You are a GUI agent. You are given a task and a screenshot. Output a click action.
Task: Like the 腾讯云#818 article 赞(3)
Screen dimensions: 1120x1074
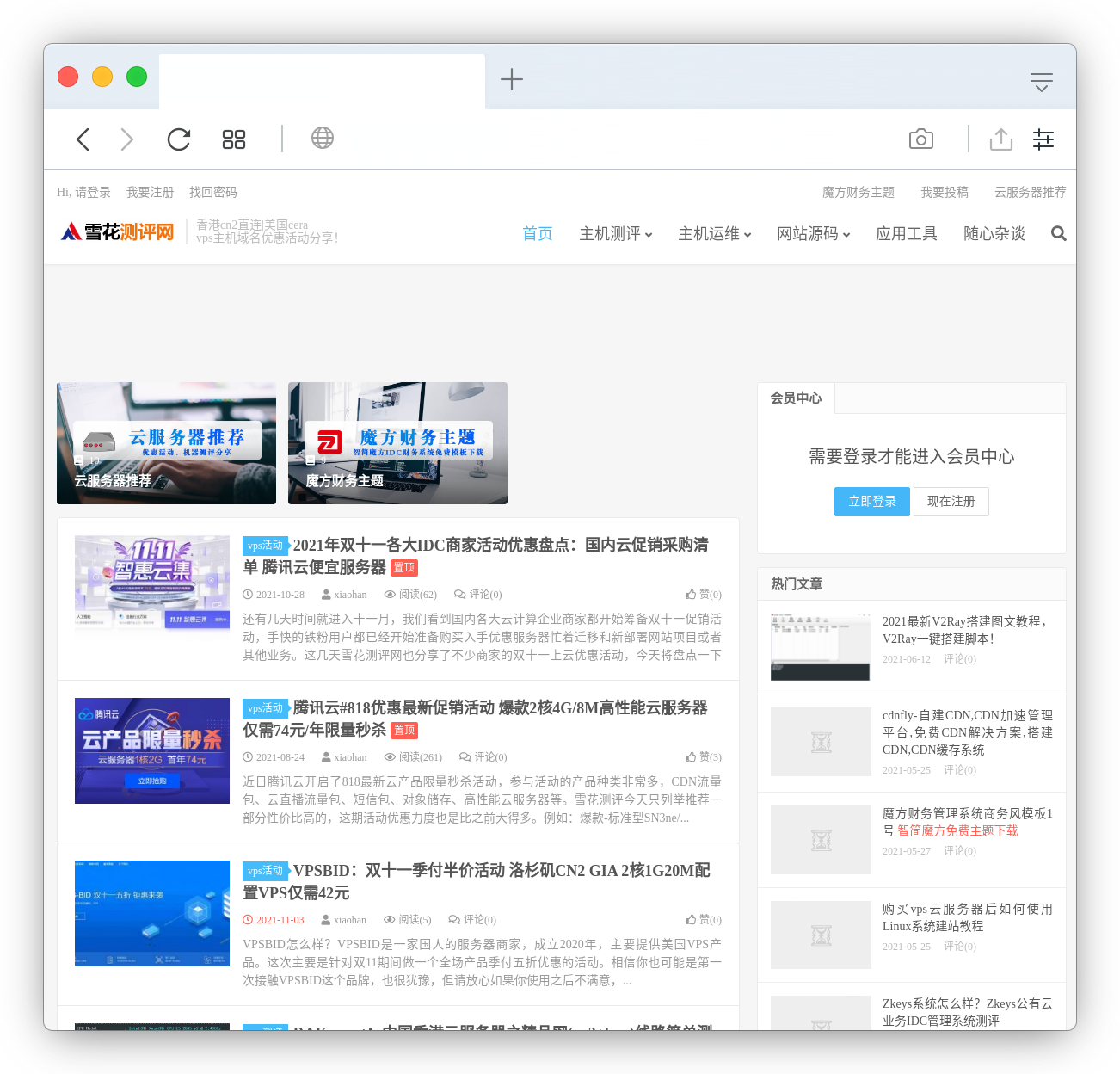click(704, 757)
